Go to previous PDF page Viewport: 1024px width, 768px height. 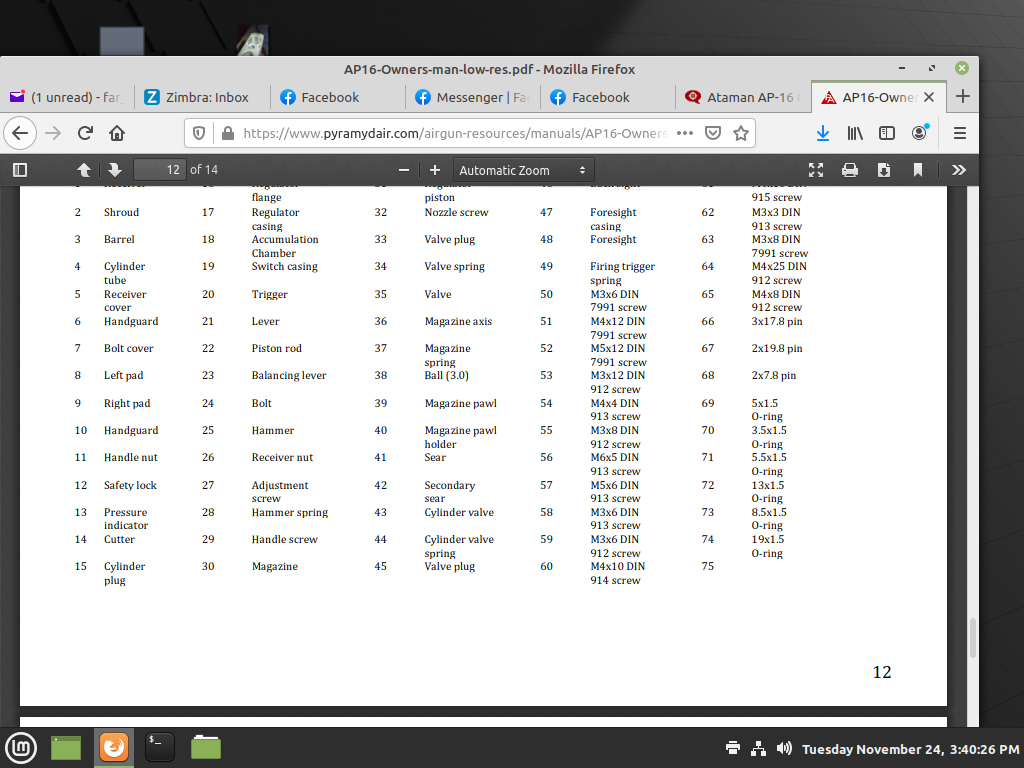(84, 170)
